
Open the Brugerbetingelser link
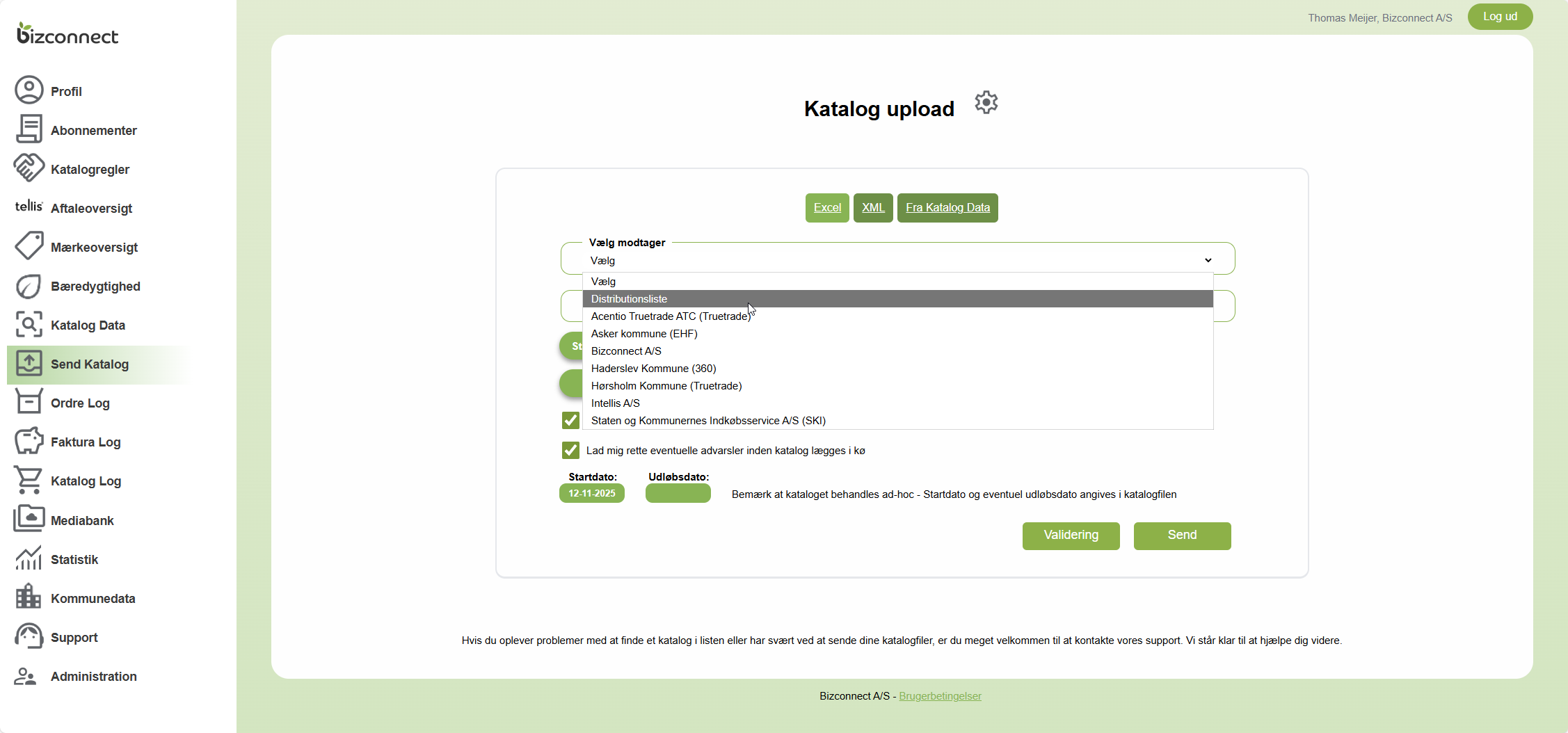940,696
